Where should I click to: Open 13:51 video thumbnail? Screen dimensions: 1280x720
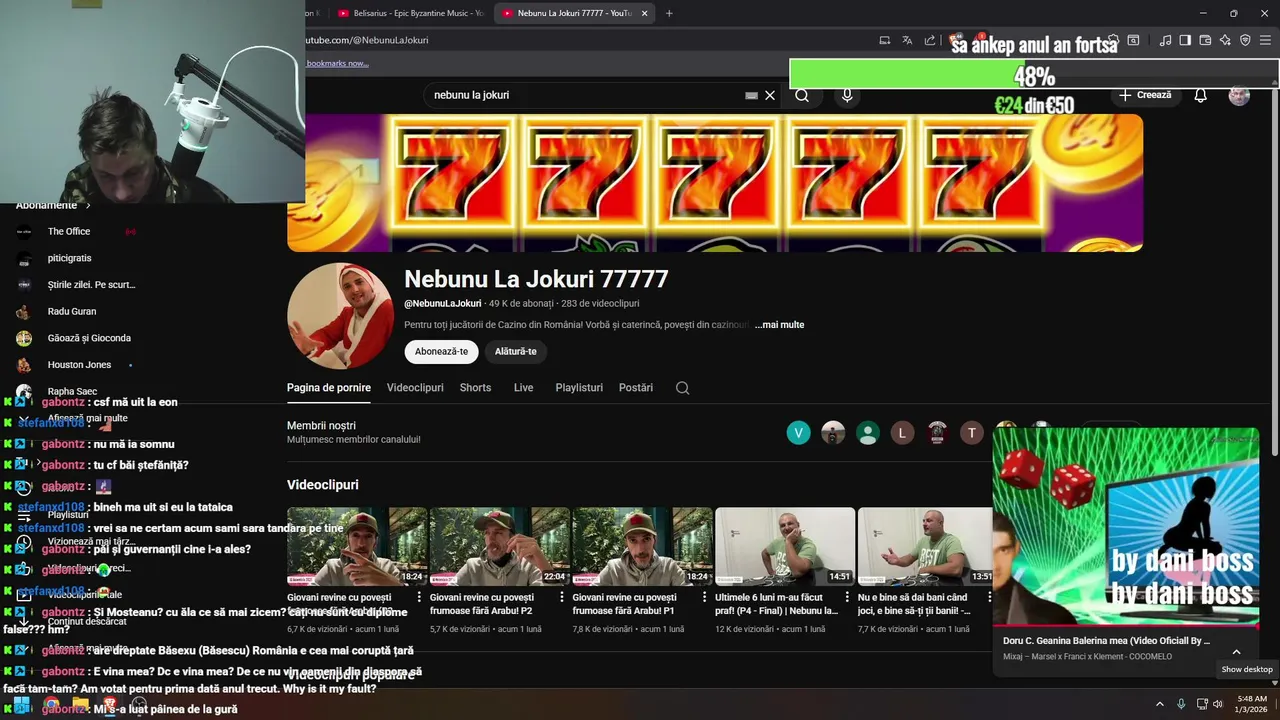[926, 546]
